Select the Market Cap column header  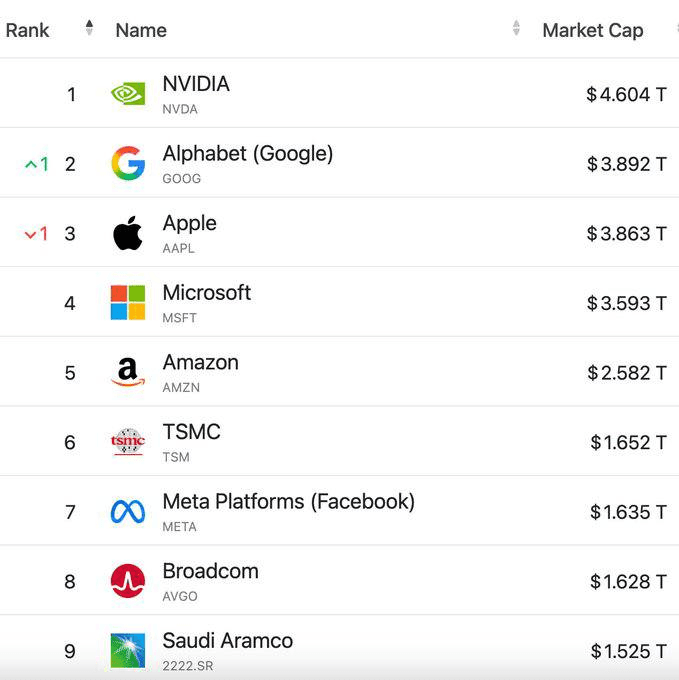592,30
